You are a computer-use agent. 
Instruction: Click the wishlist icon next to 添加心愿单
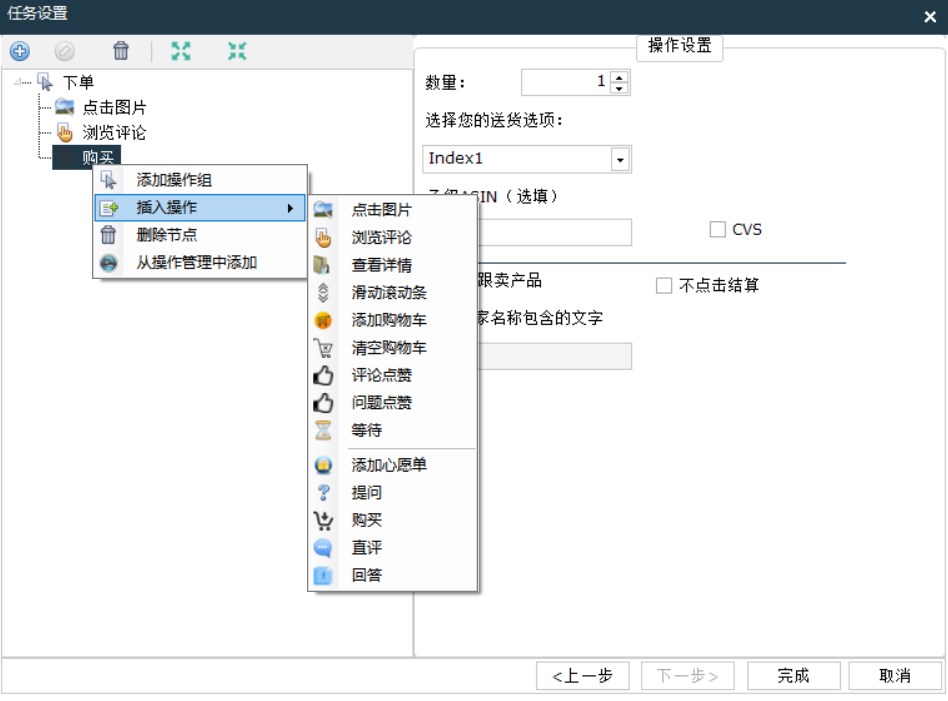[x=323, y=465]
